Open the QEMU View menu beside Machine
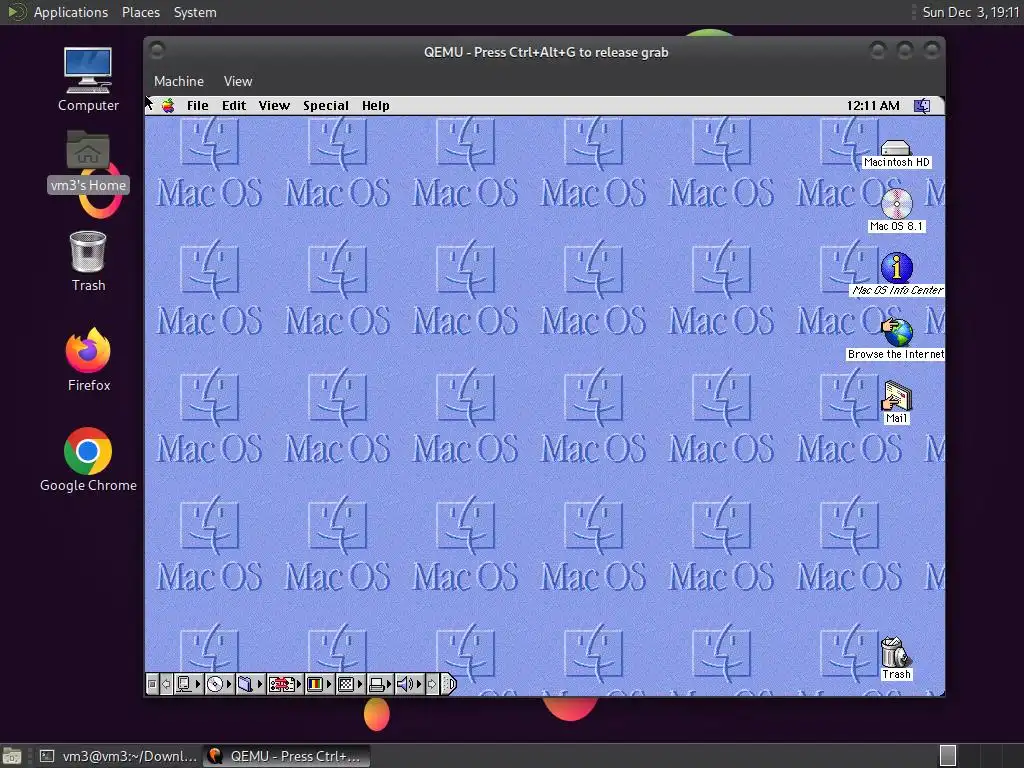 pos(238,82)
